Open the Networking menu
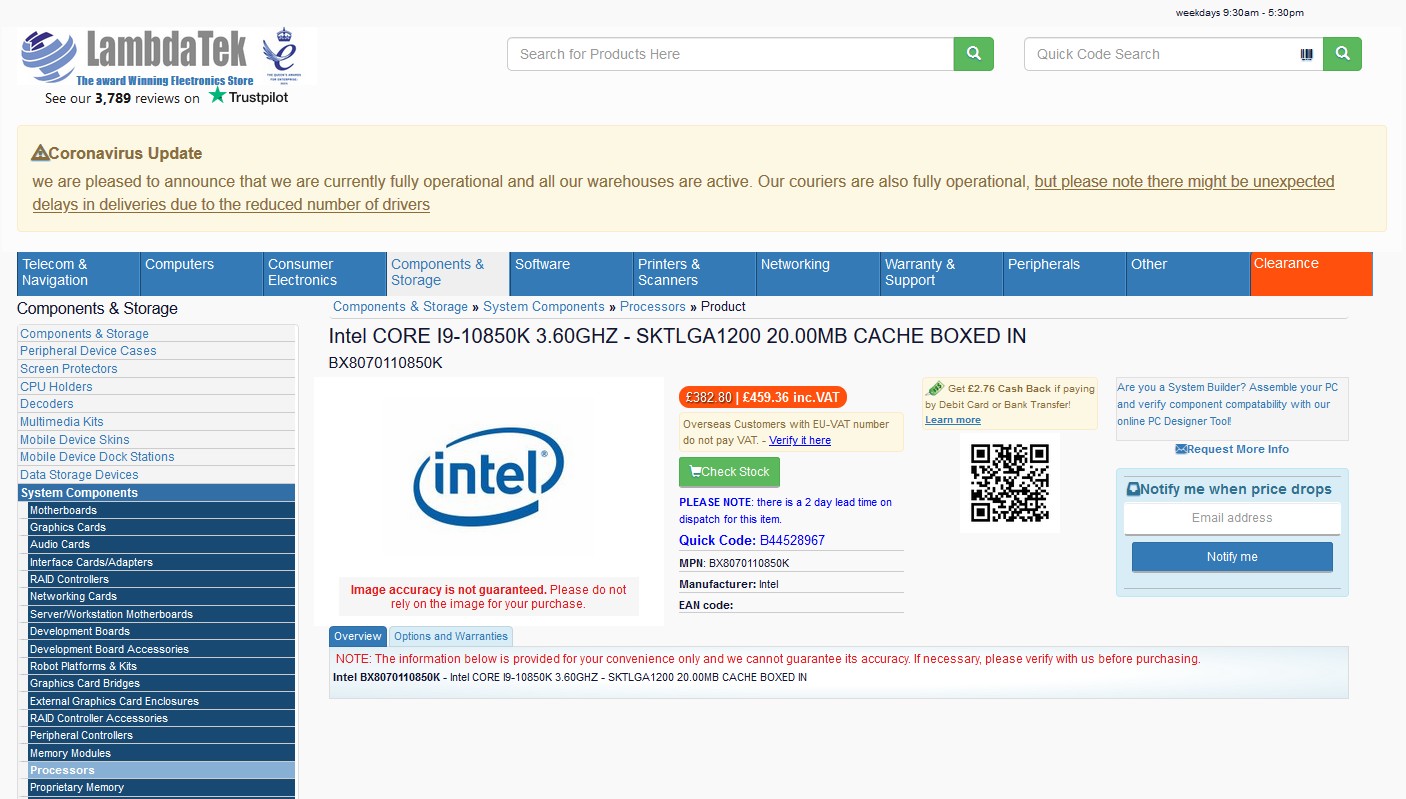The height and width of the screenshot is (799, 1406). click(817, 273)
